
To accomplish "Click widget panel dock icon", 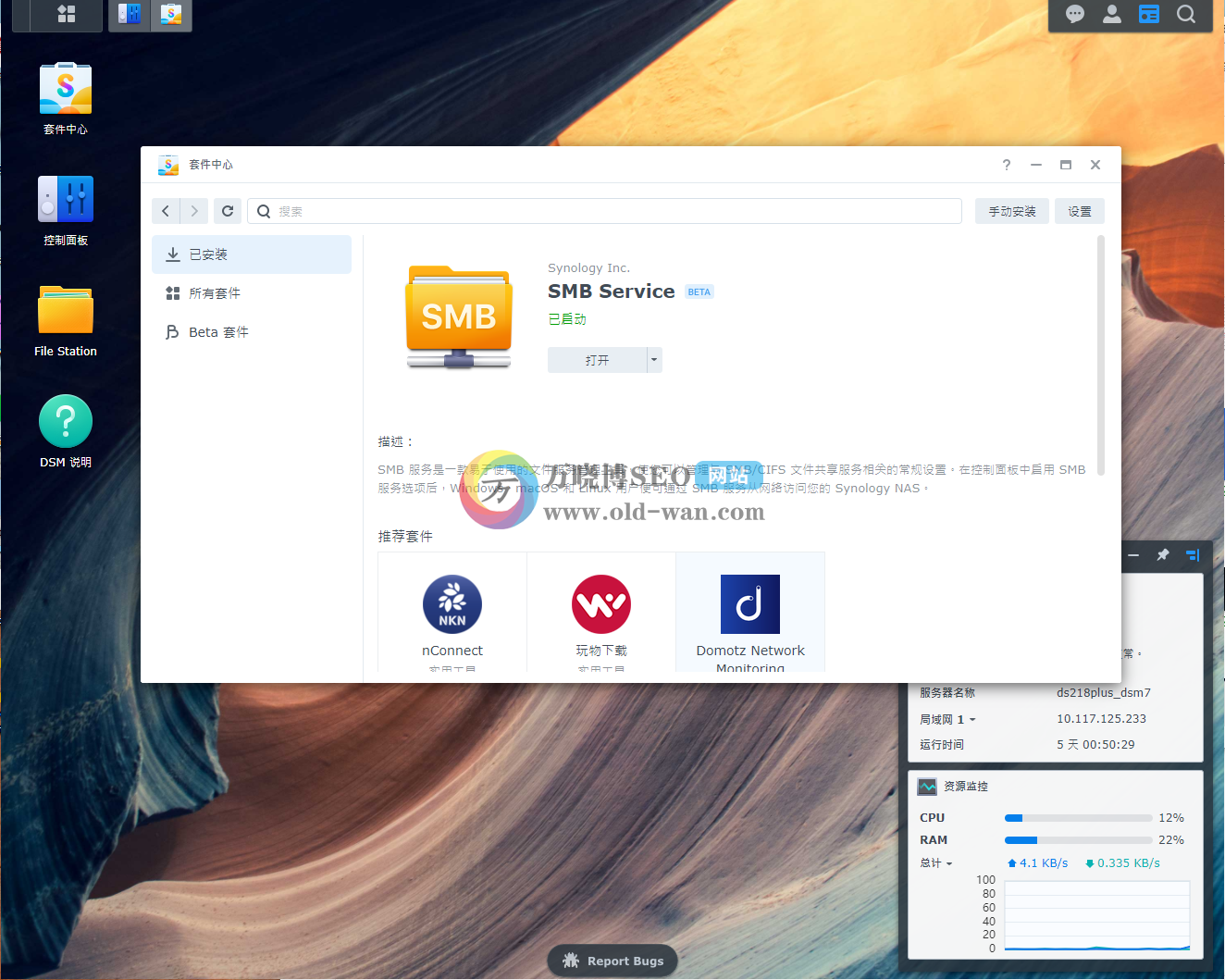I will click(x=1193, y=555).
